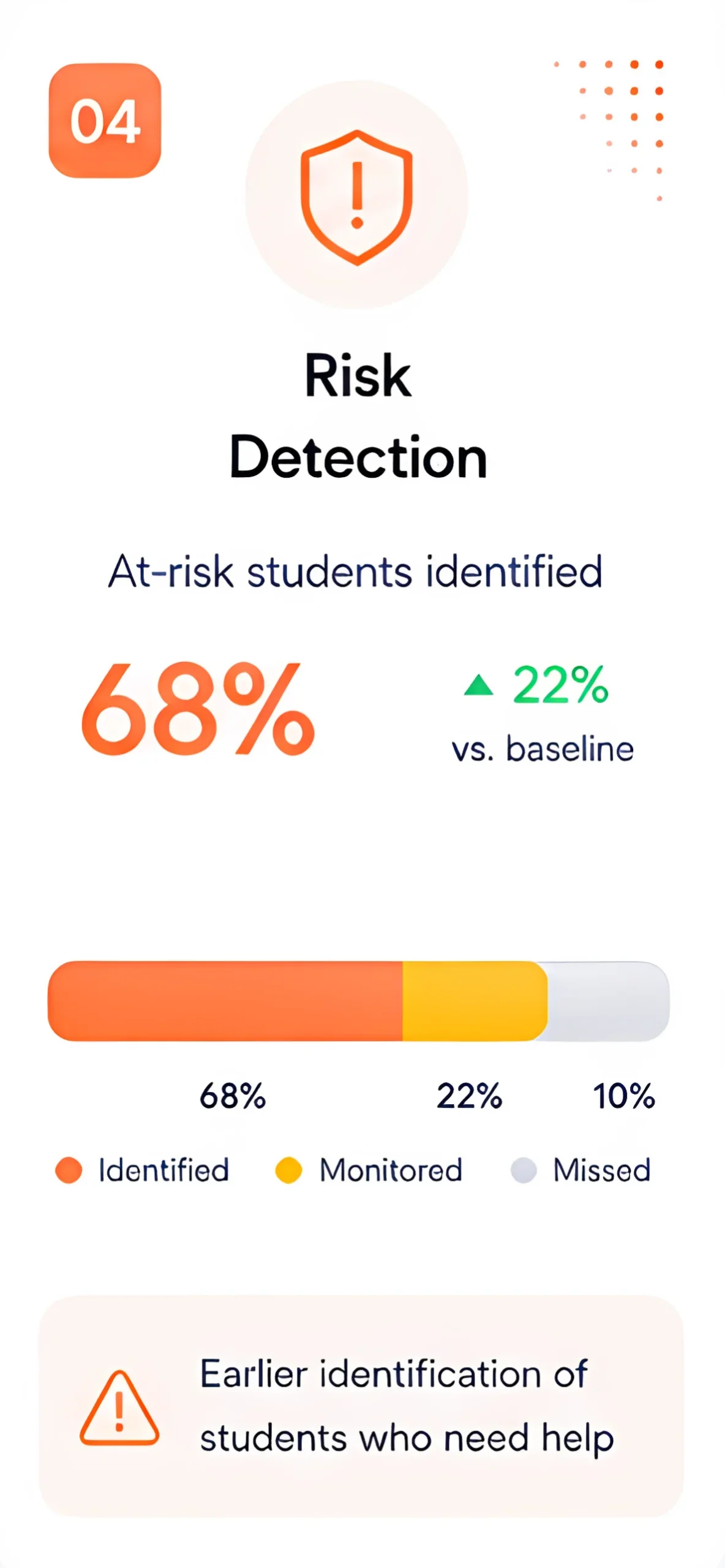Click the gray Missed legend dot
Viewport: 725px width, 1568px height.
[x=524, y=1170]
